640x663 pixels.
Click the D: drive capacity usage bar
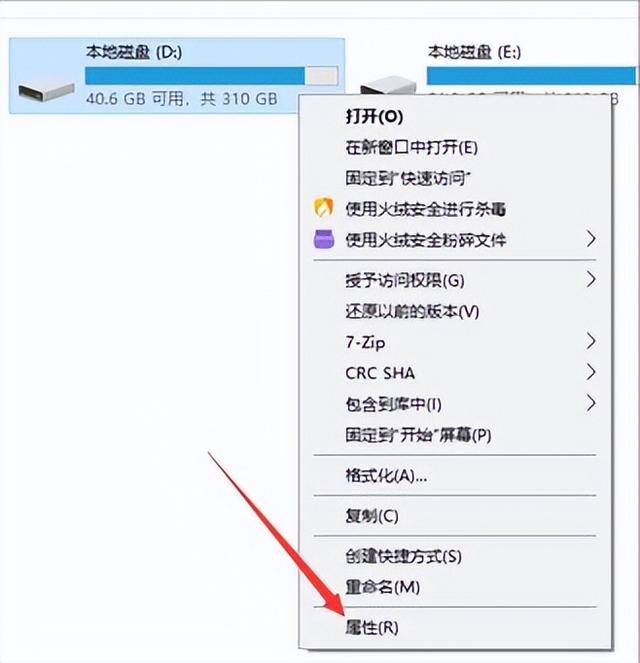[211, 76]
